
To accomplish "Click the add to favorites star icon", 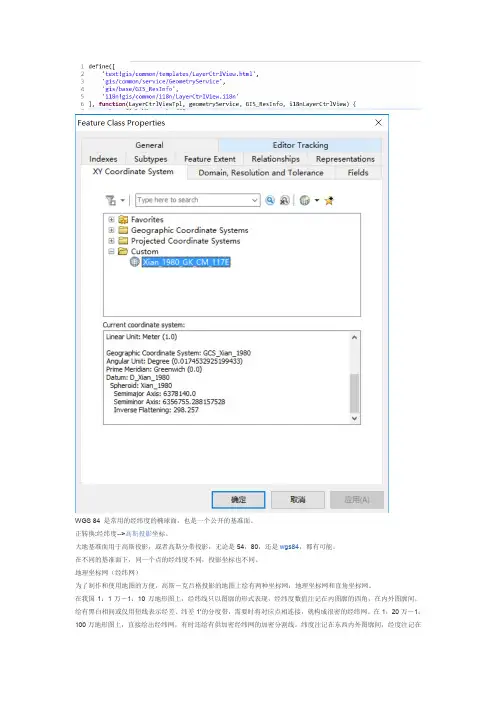I will point(329,200).
